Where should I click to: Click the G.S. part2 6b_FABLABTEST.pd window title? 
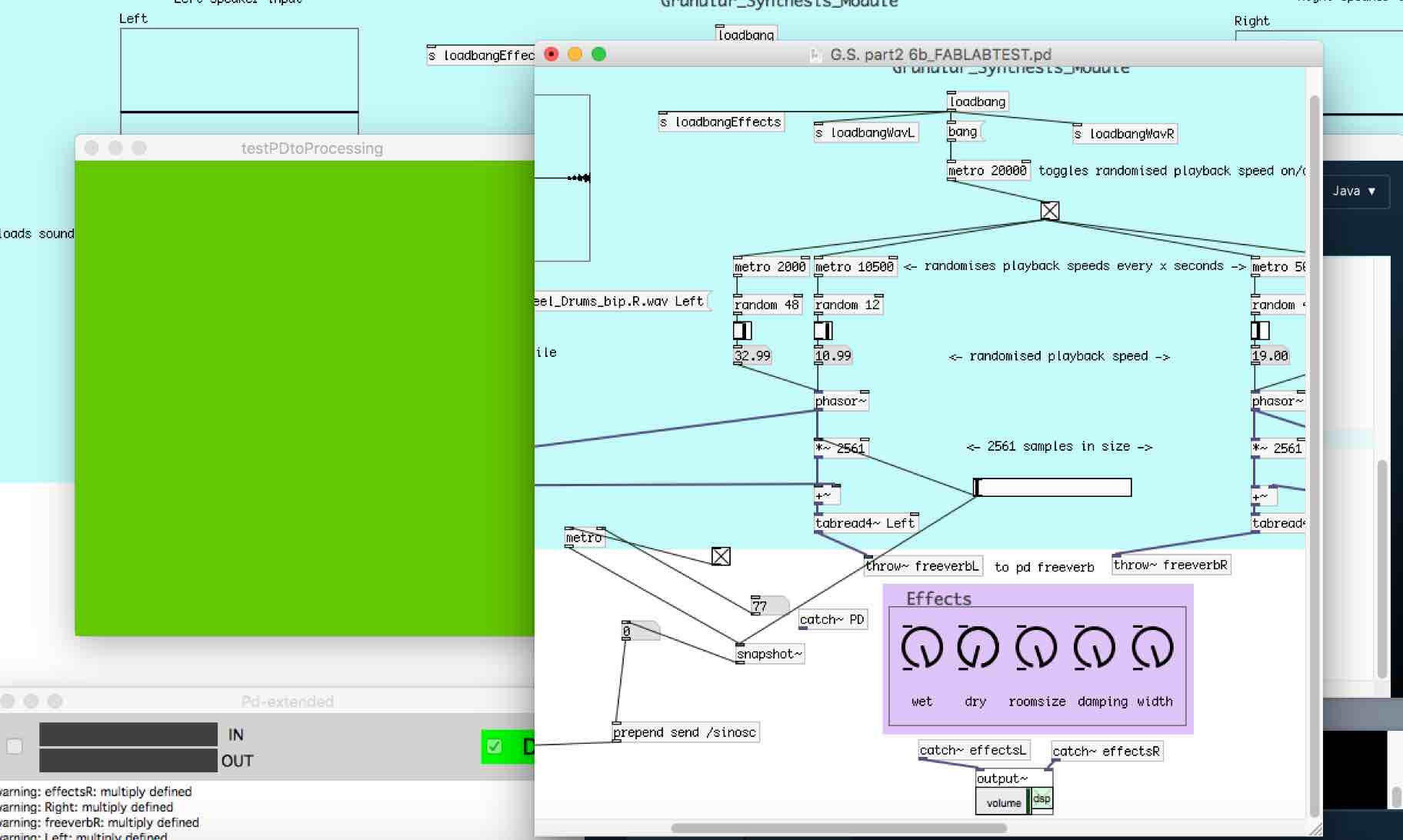coord(941,55)
